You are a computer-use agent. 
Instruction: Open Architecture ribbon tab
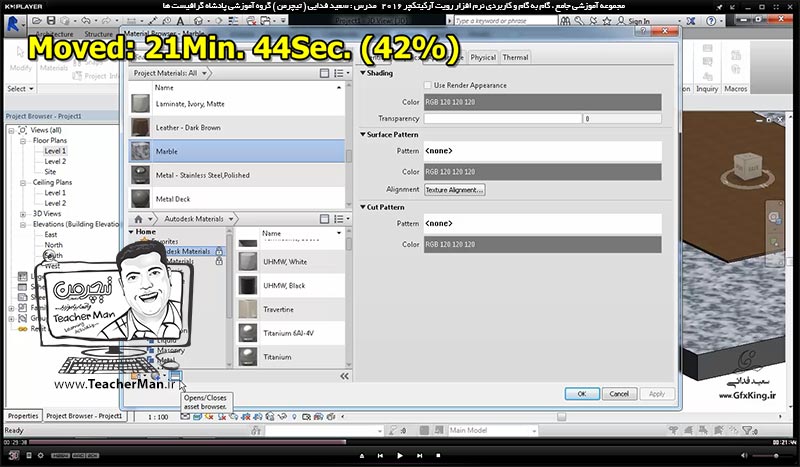coord(54,34)
